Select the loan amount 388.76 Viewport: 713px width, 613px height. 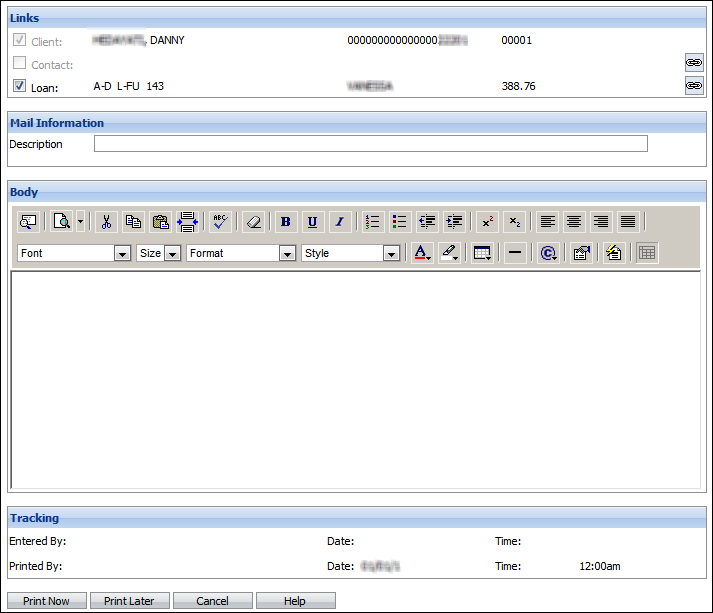click(x=518, y=86)
